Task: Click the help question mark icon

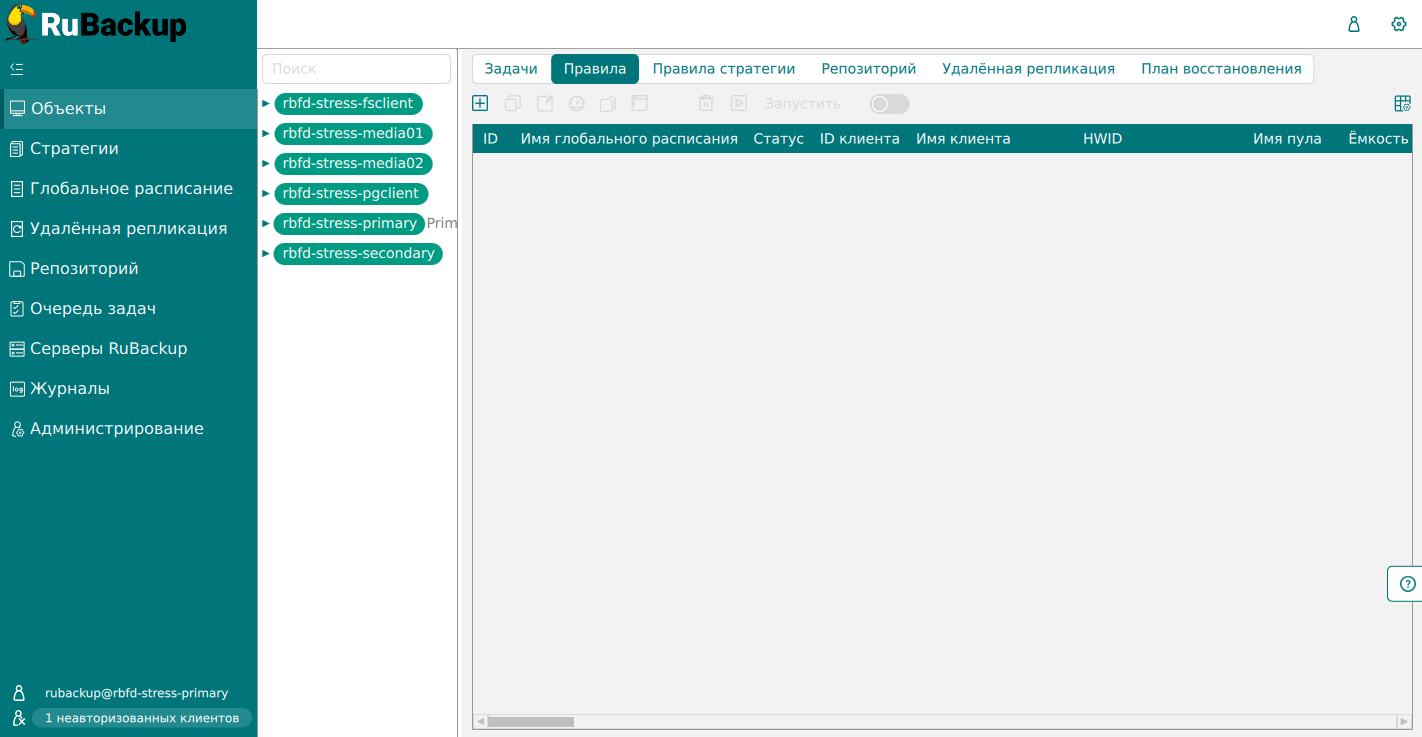Action: tap(1408, 584)
